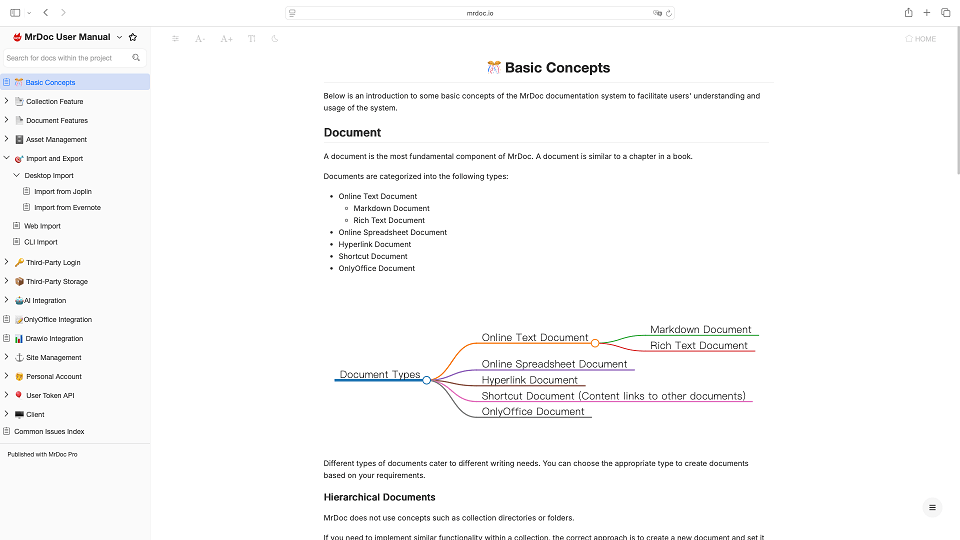
Task: Click the Safari share icon
Action: (x=908, y=13)
